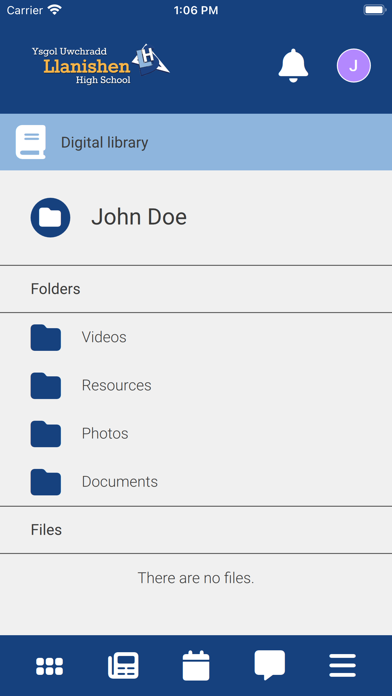Select the Digital library header label
The image size is (392, 696).
click(x=104, y=142)
